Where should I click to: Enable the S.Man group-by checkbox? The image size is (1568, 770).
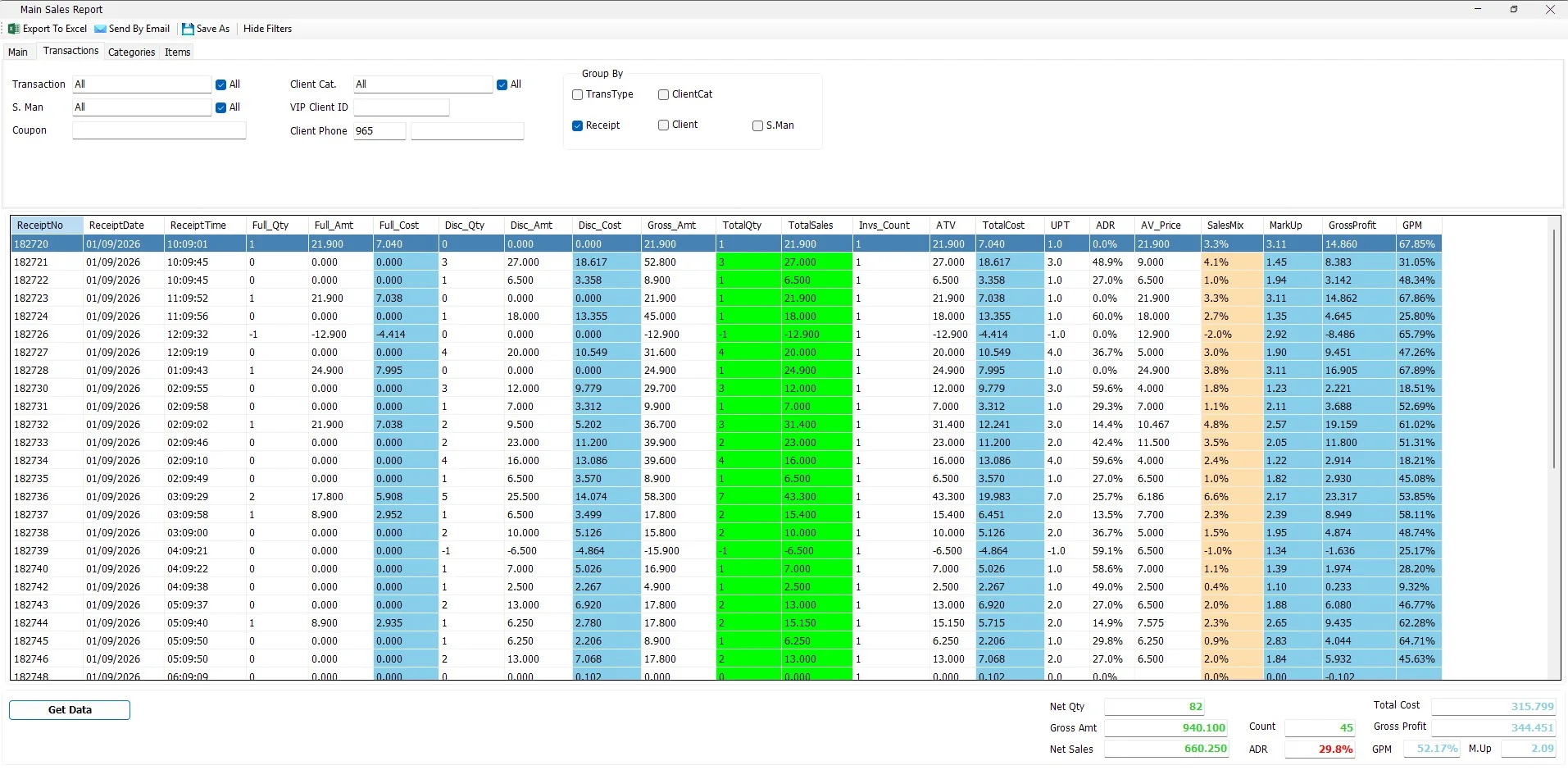pyautogui.click(x=757, y=125)
